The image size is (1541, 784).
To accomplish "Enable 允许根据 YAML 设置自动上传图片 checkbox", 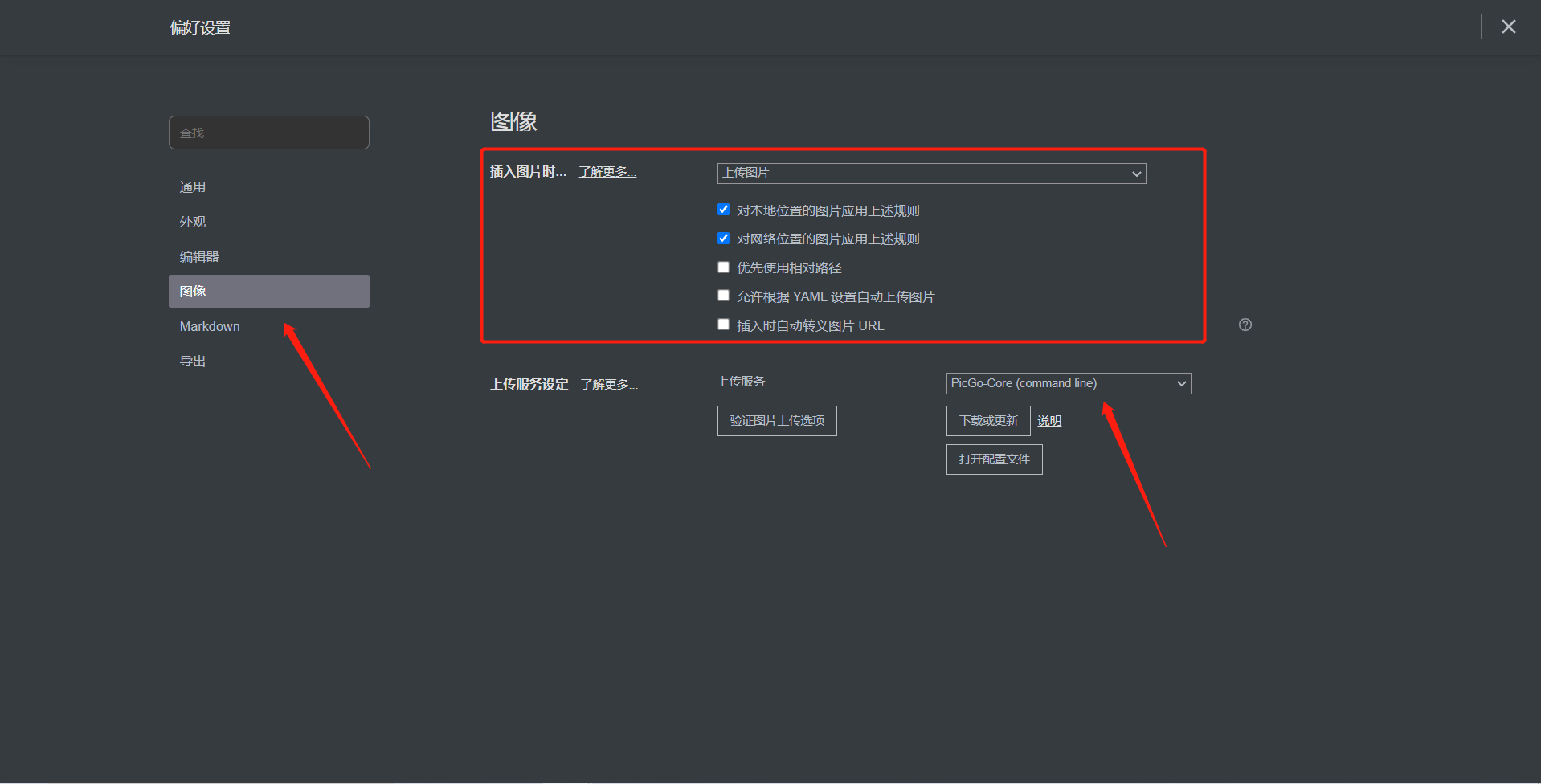I will [723, 296].
